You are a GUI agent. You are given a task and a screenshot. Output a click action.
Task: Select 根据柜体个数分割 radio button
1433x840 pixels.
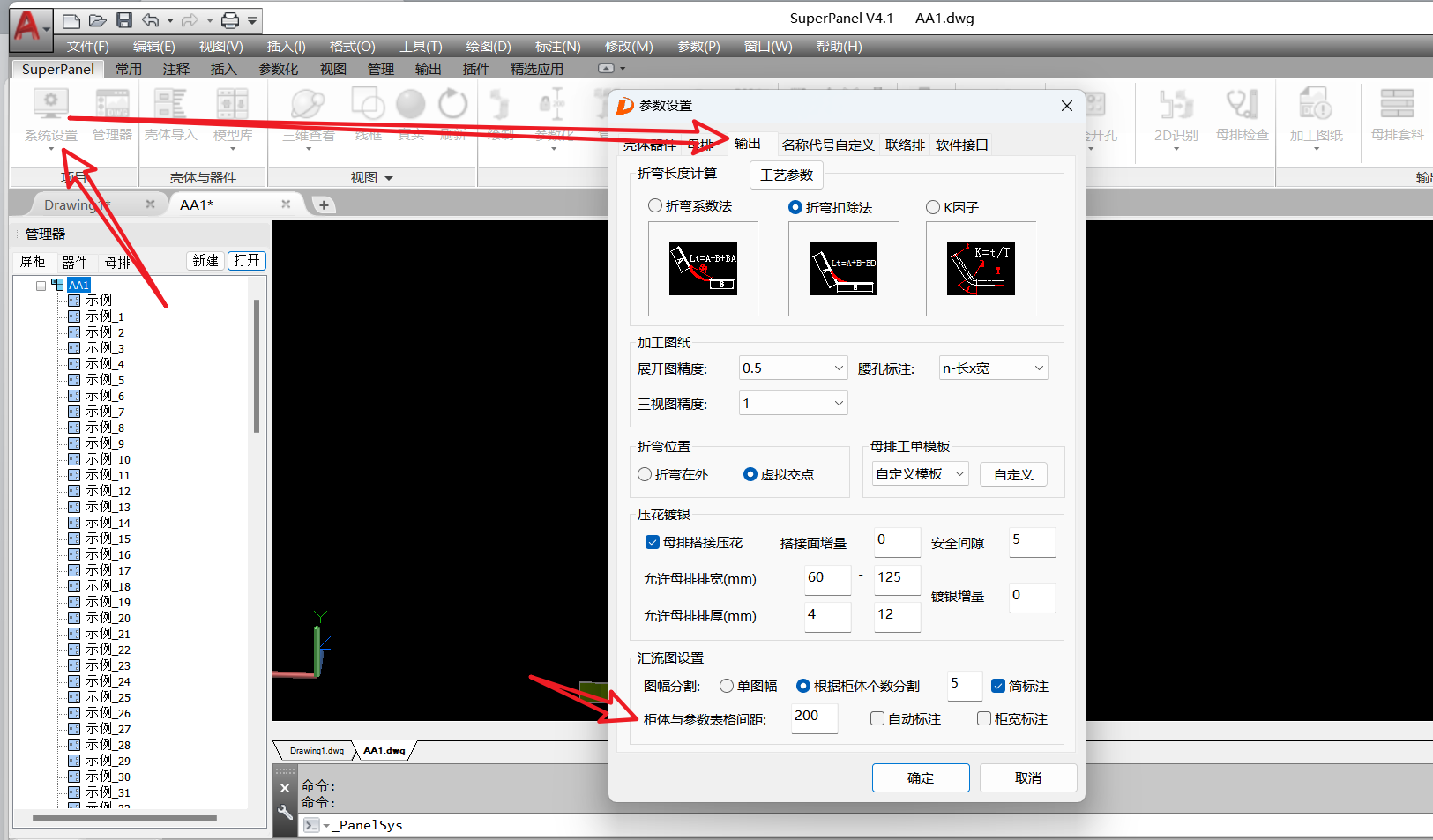803,686
